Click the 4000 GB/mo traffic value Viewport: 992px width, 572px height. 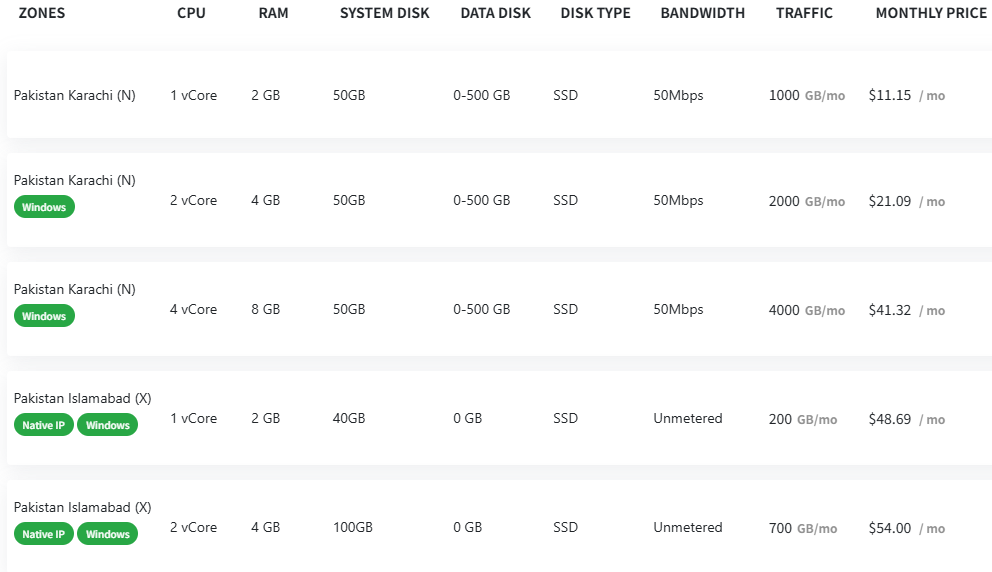point(807,310)
